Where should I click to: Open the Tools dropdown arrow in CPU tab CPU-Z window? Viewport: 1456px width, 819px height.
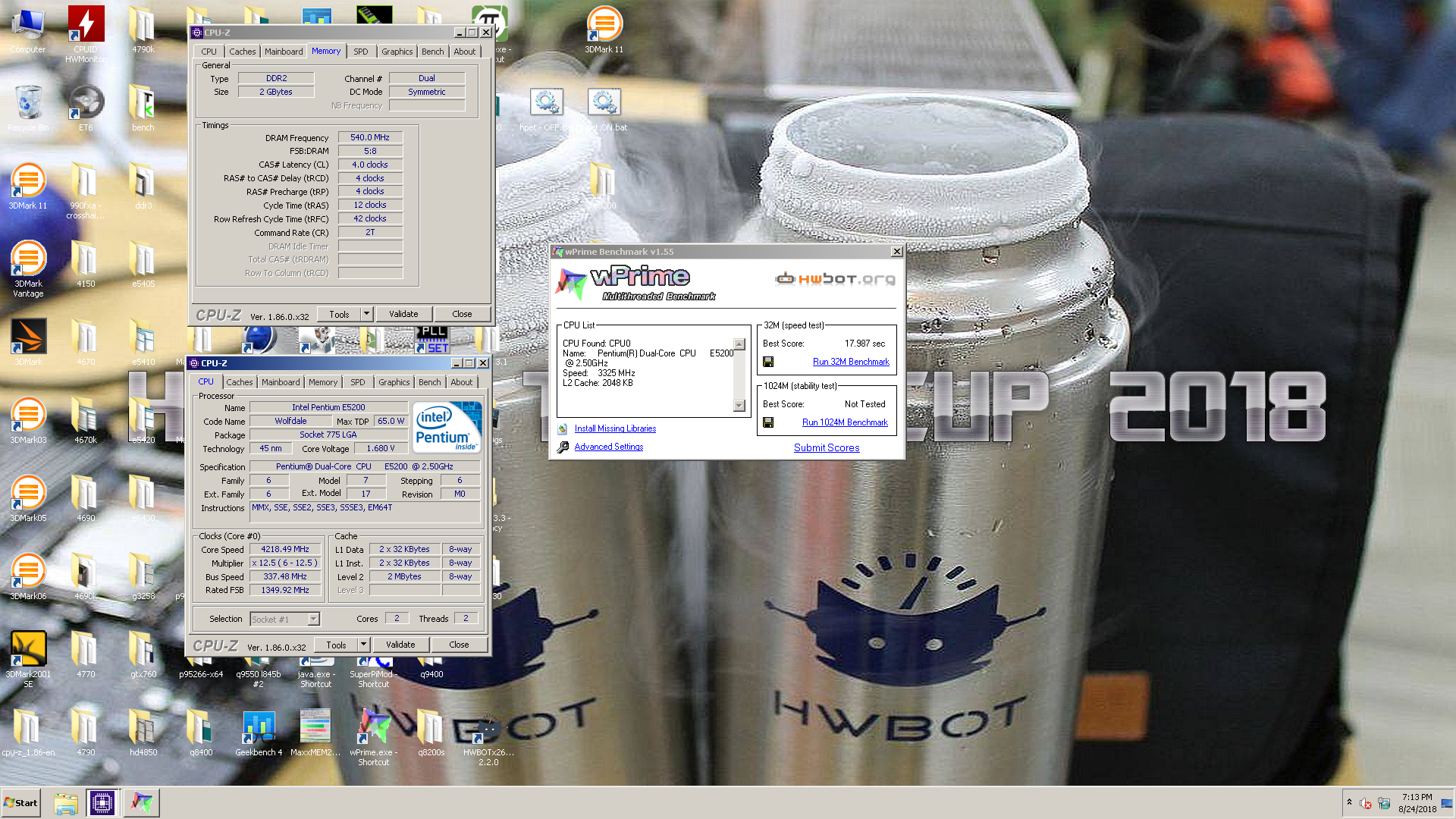pyautogui.click(x=363, y=645)
